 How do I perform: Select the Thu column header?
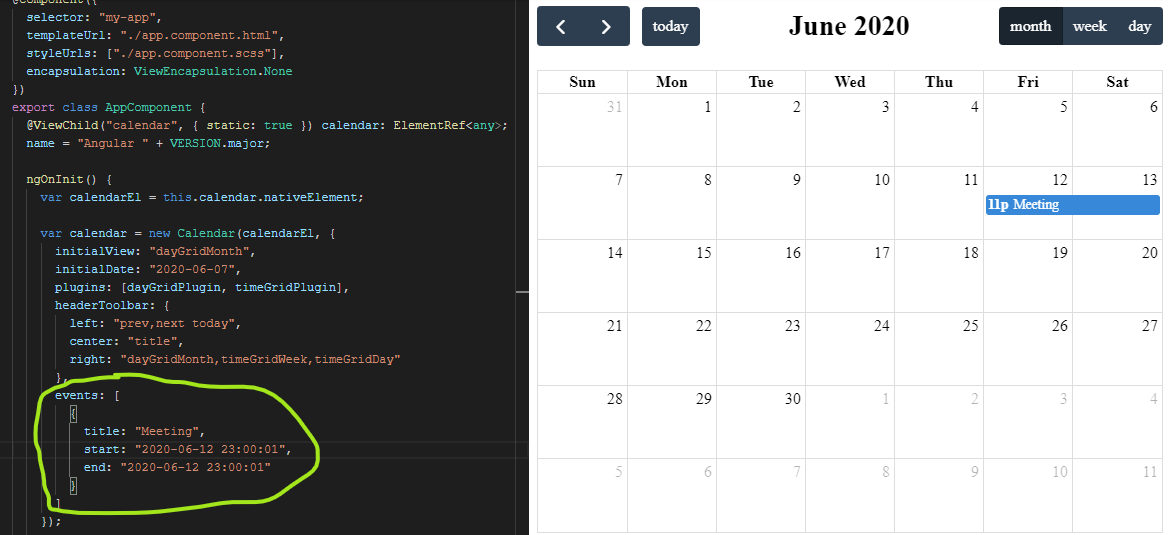tap(939, 82)
